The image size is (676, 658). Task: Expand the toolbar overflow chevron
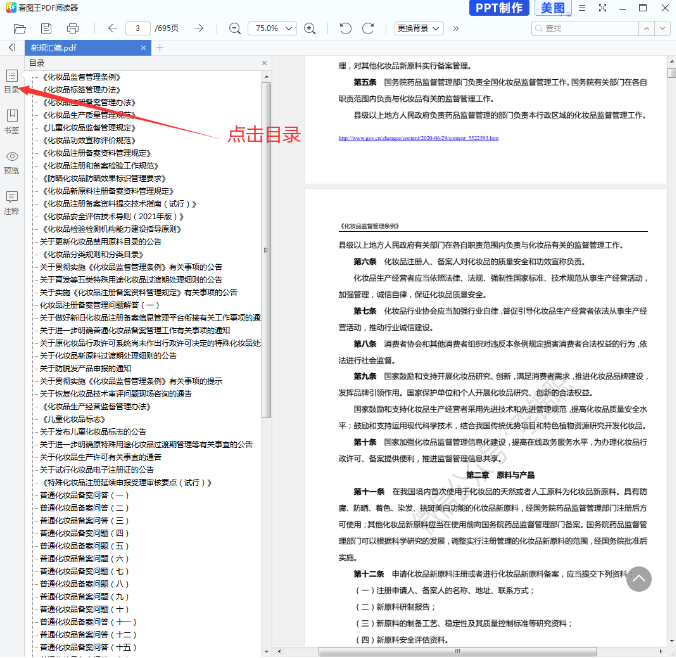[457, 28]
